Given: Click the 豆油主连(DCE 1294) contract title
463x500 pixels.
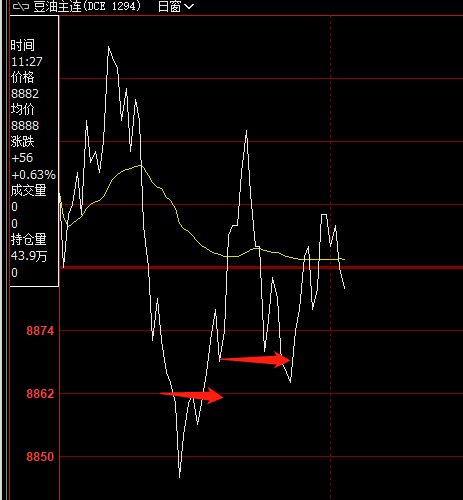Looking at the screenshot, I should [x=87, y=6].
